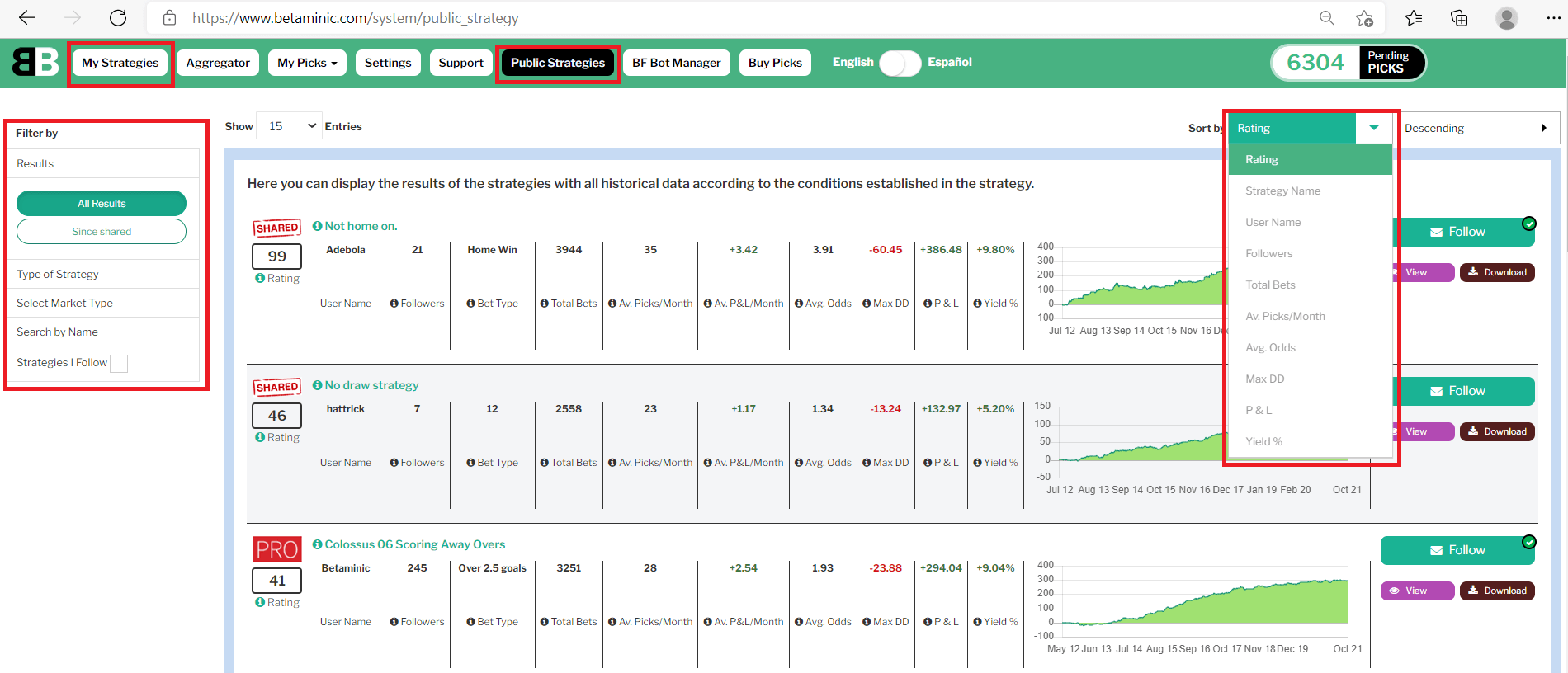View the Colossus 06 Scoring Away Overs strategy
This screenshot has height=673, width=1568.
tap(1417, 591)
